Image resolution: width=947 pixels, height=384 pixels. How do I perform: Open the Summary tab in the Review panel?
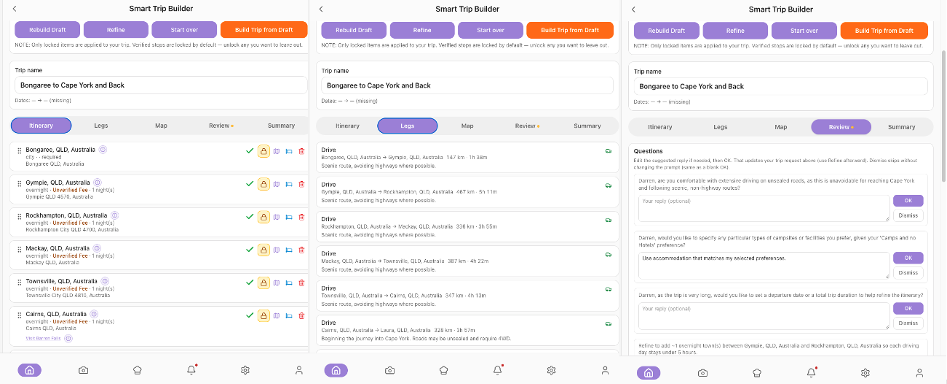click(902, 127)
